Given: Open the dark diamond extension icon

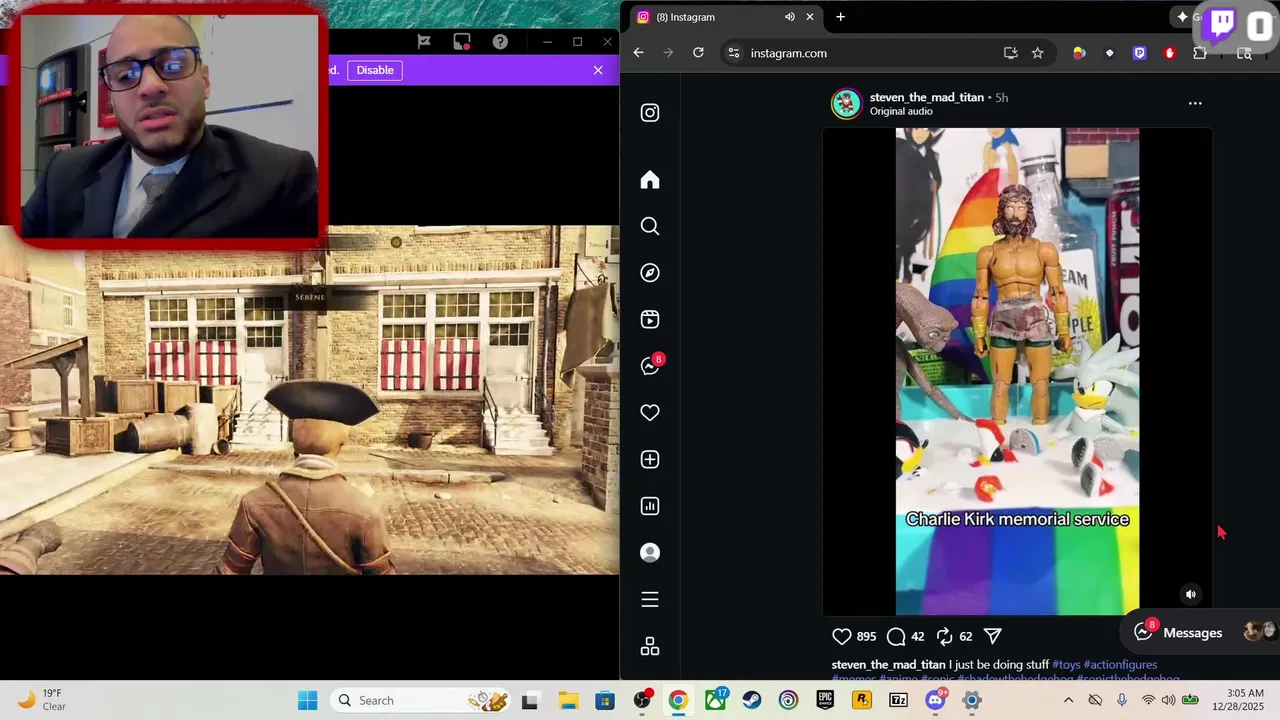Looking at the screenshot, I should click(x=1109, y=53).
